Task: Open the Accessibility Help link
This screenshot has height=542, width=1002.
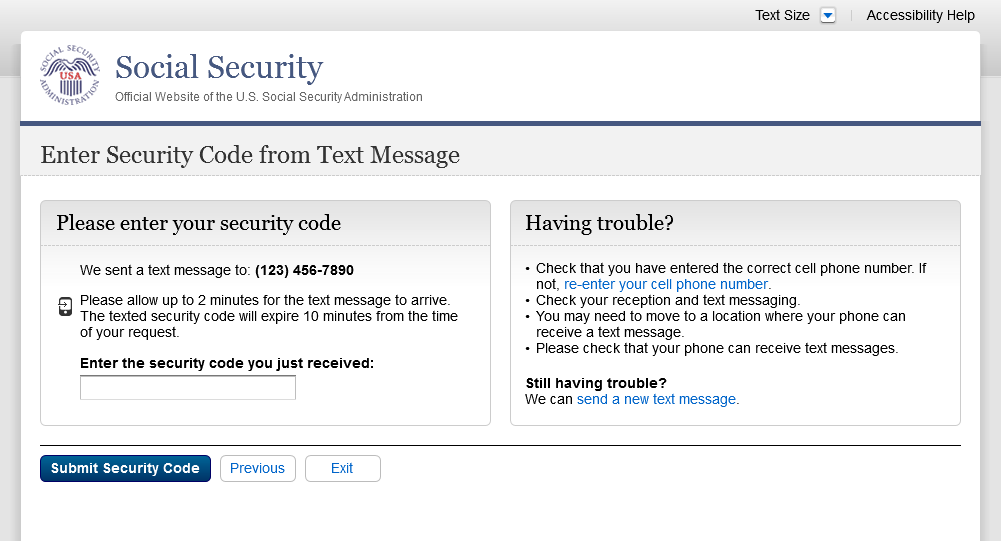Action: (920, 15)
